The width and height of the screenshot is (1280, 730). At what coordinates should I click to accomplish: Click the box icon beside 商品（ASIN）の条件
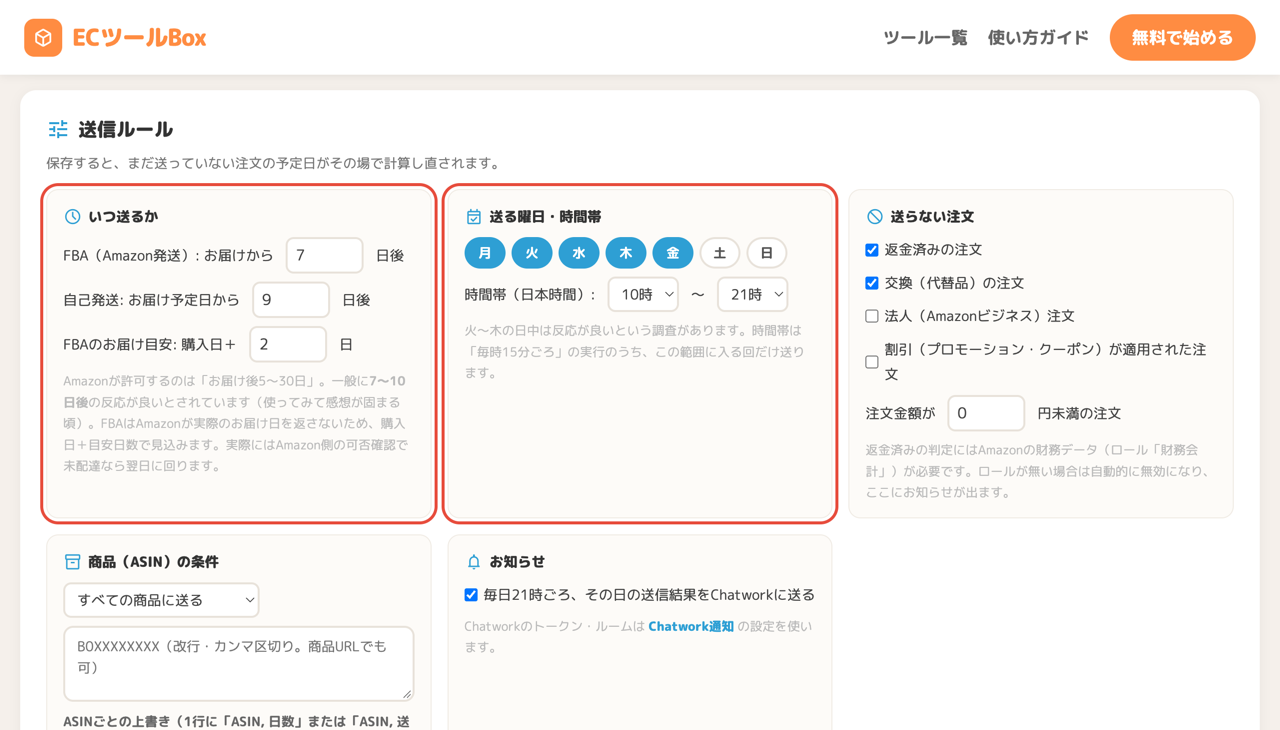coord(72,562)
